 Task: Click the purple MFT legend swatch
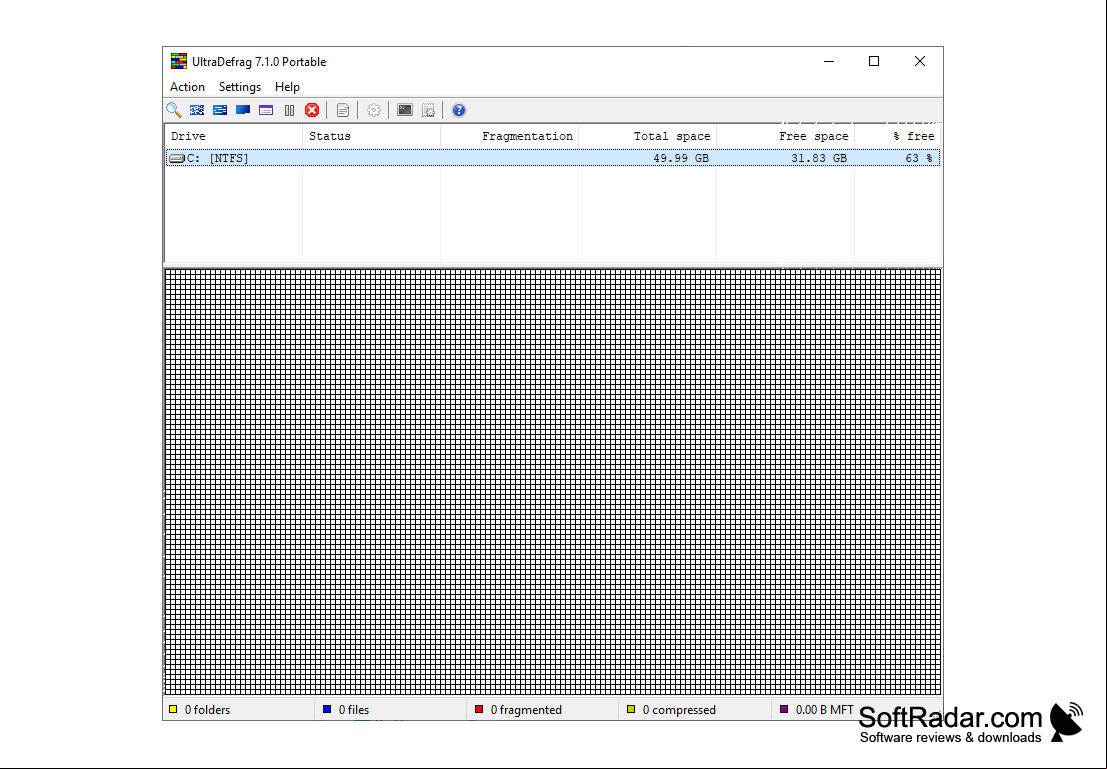[x=784, y=709]
